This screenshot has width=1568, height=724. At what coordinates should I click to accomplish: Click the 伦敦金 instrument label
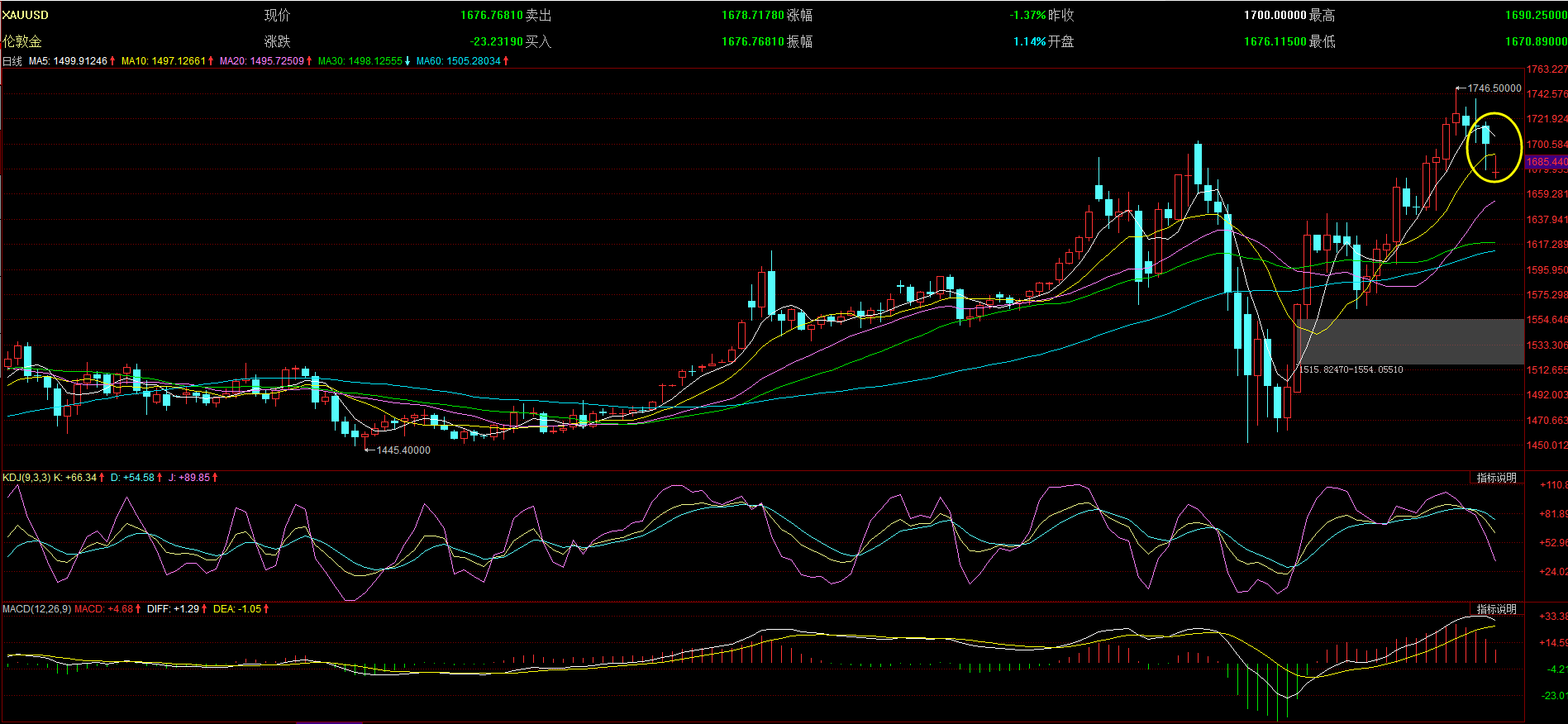(x=22, y=41)
